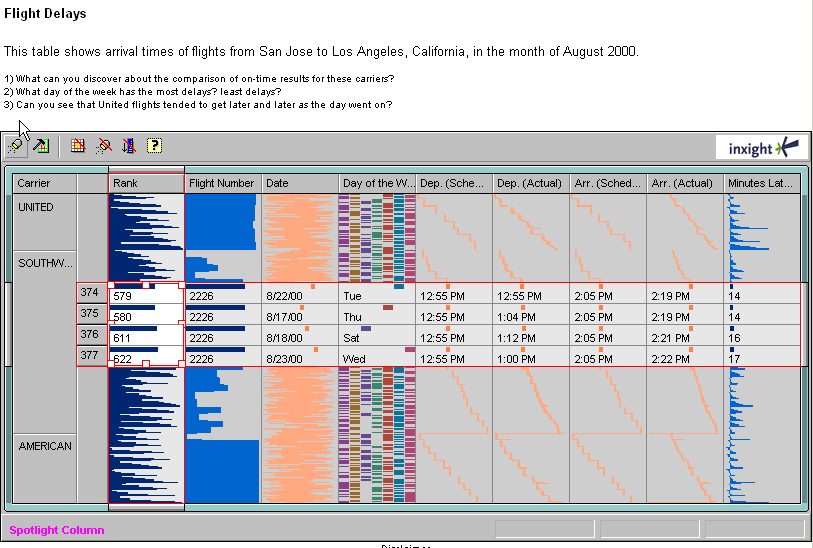Select the Day of the W... column header
The width and height of the screenshot is (813, 548).
pyautogui.click(x=377, y=183)
